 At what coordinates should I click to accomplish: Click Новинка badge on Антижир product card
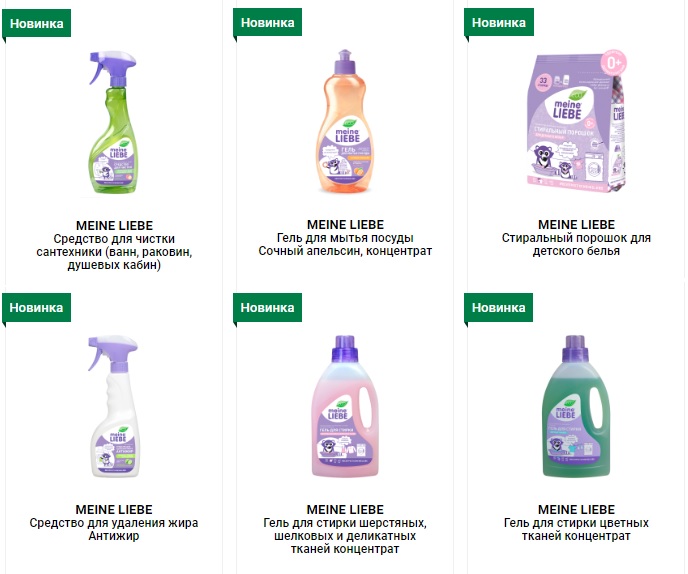pos(36,308)
